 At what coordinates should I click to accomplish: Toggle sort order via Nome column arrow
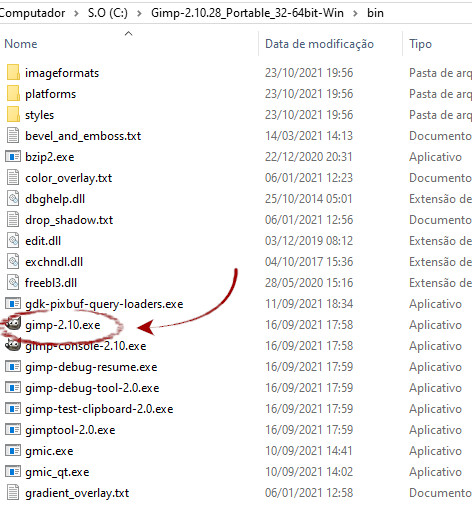tap(128, 33)
